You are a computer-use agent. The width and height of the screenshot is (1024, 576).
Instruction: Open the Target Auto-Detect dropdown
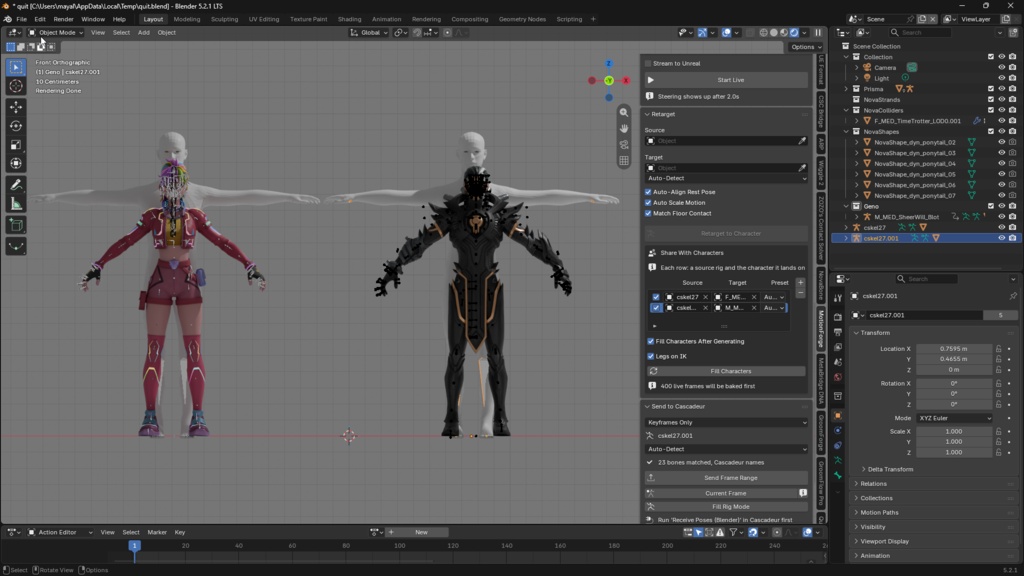point(726,178)
